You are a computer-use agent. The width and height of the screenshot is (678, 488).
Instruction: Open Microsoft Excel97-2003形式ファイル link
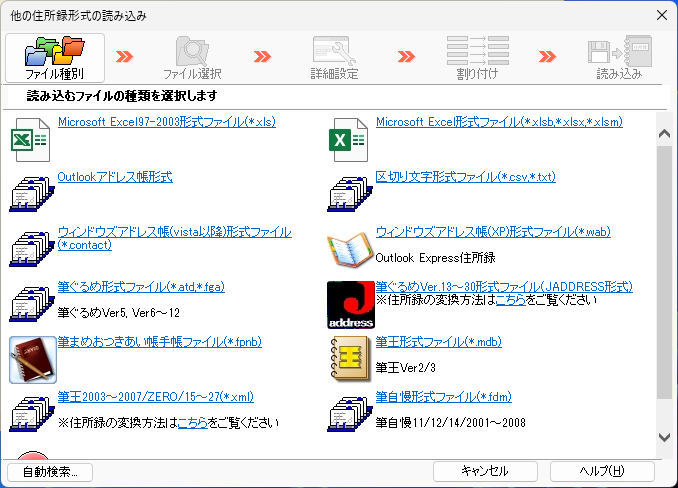point(167,122)
